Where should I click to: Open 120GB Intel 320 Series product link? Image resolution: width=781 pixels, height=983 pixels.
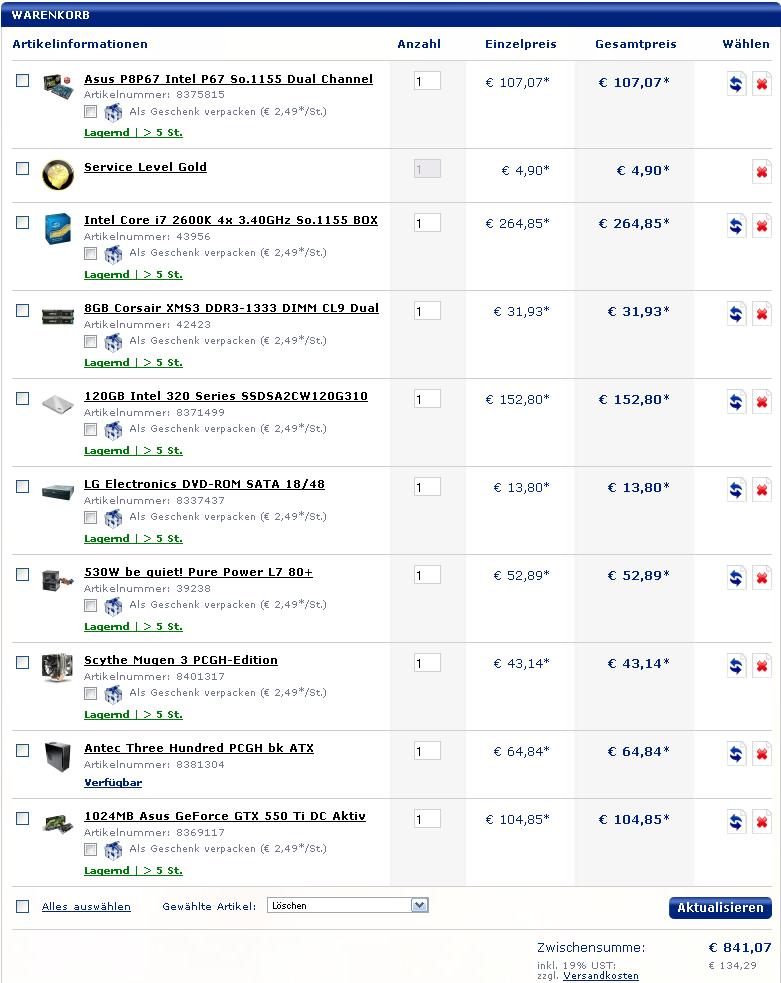[x=226, y=396]
